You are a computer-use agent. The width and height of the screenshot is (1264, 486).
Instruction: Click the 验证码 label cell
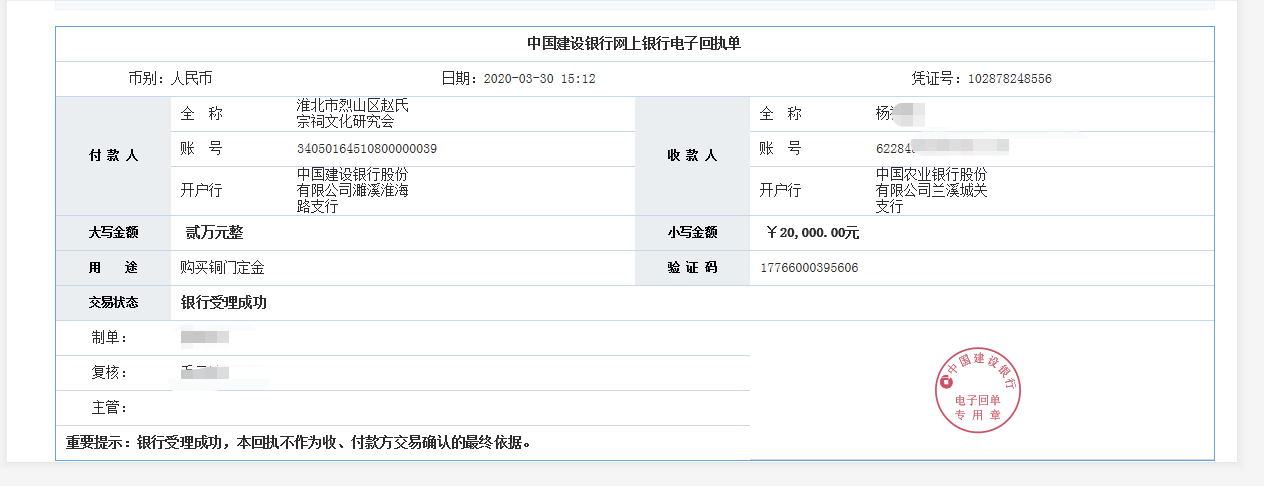[x=692, y=268]
